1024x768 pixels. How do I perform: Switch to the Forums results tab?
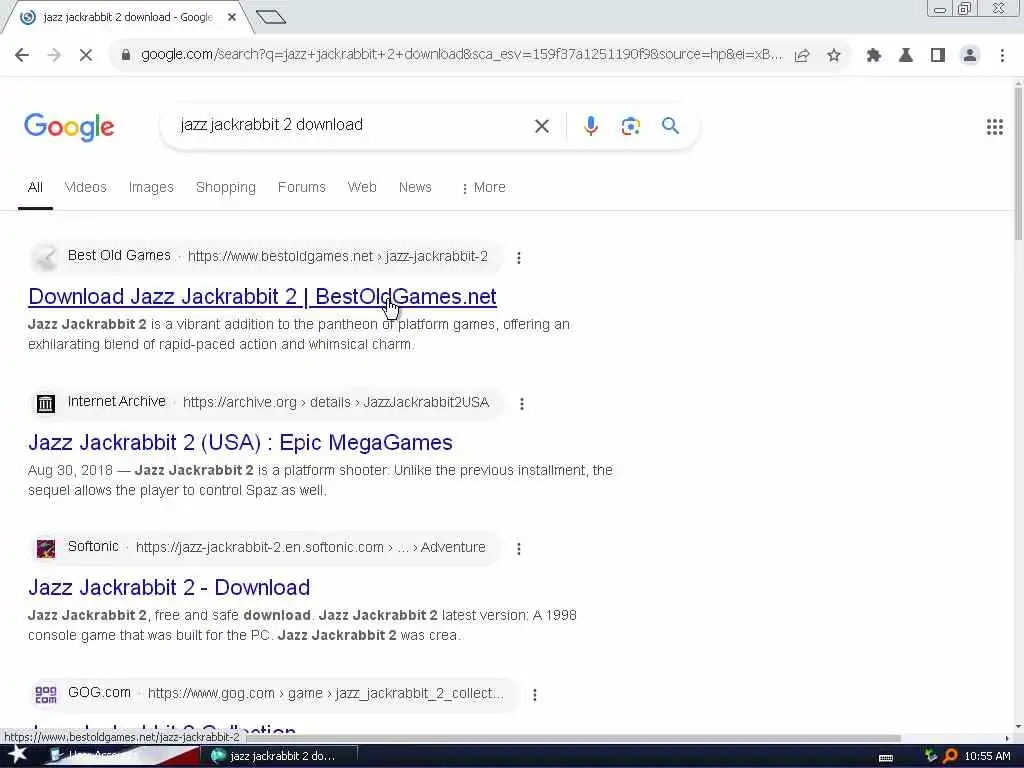pyautogui.click(x=302, y=187)
